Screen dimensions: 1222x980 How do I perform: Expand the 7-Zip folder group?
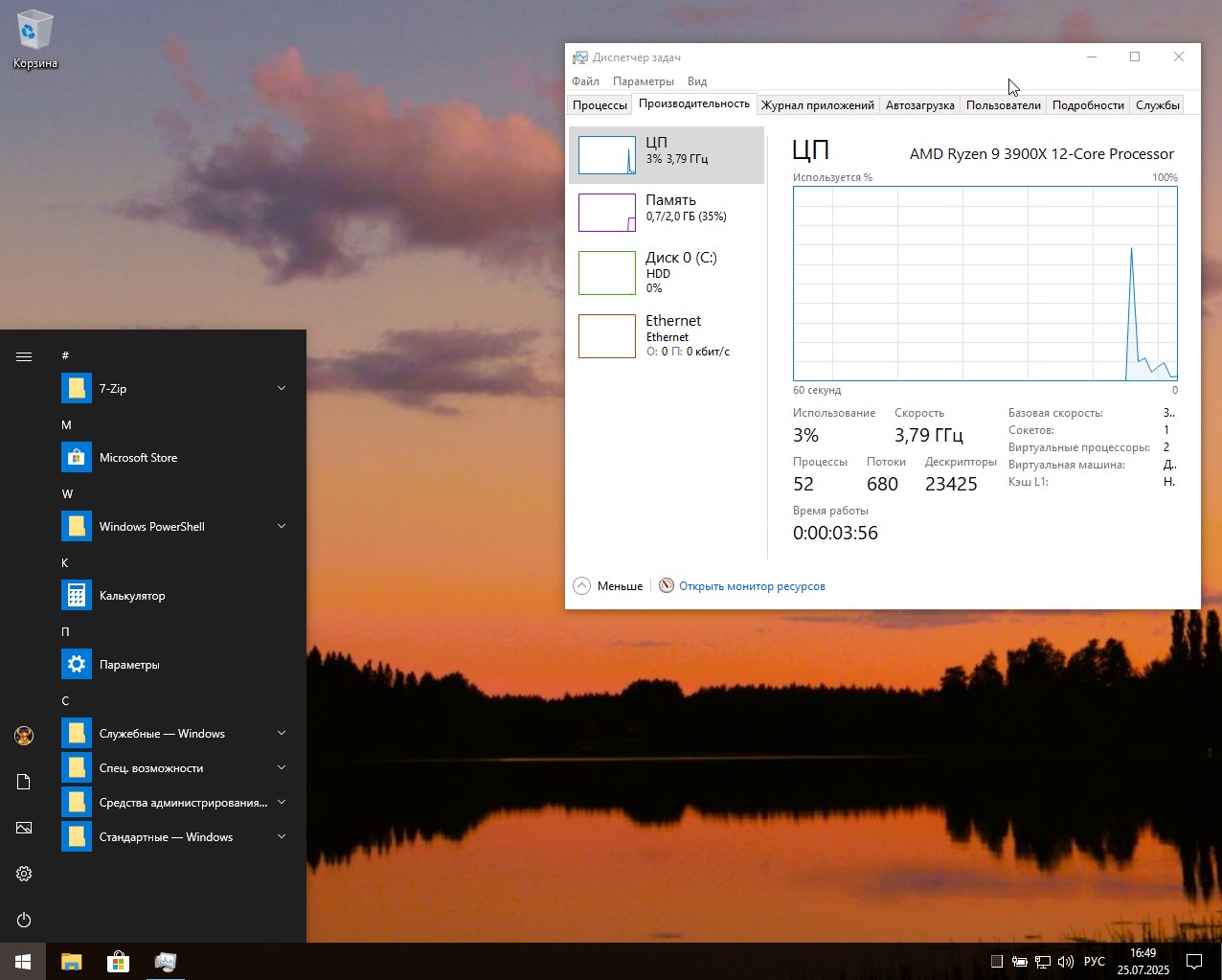click(282, 388)
